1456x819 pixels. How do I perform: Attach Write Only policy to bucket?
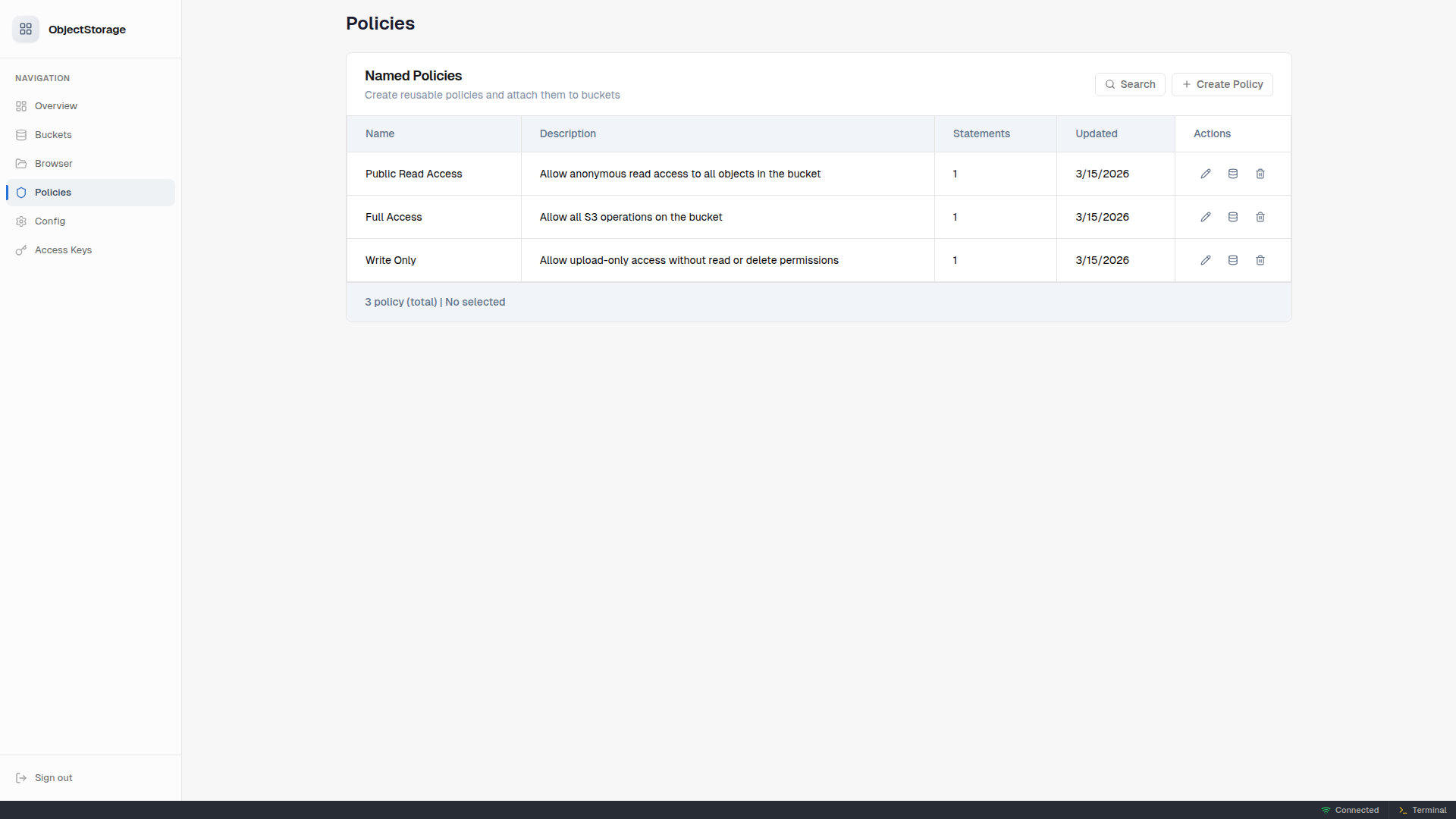pos(1232,260)
